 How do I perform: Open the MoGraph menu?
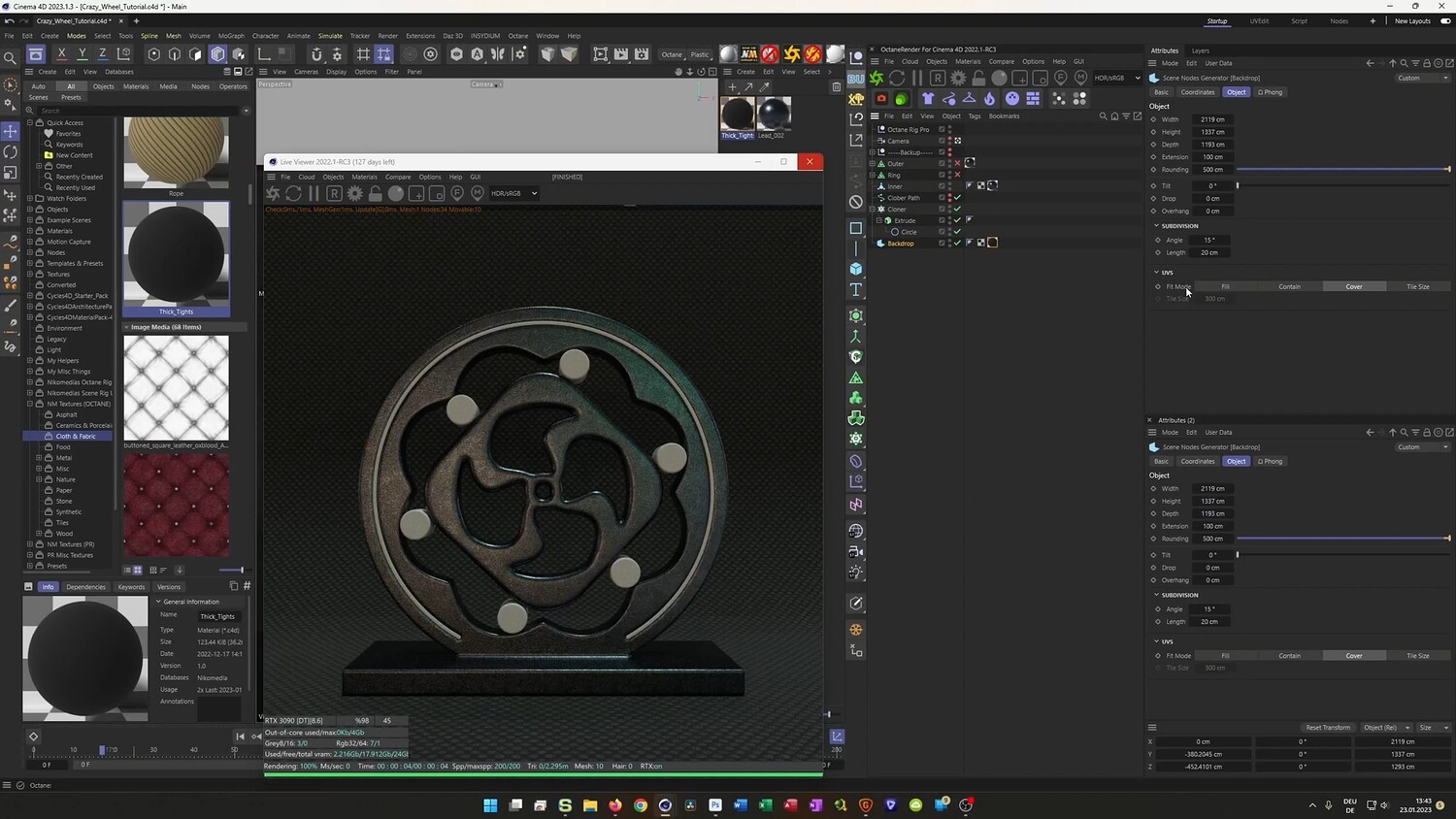pos(231,36)
